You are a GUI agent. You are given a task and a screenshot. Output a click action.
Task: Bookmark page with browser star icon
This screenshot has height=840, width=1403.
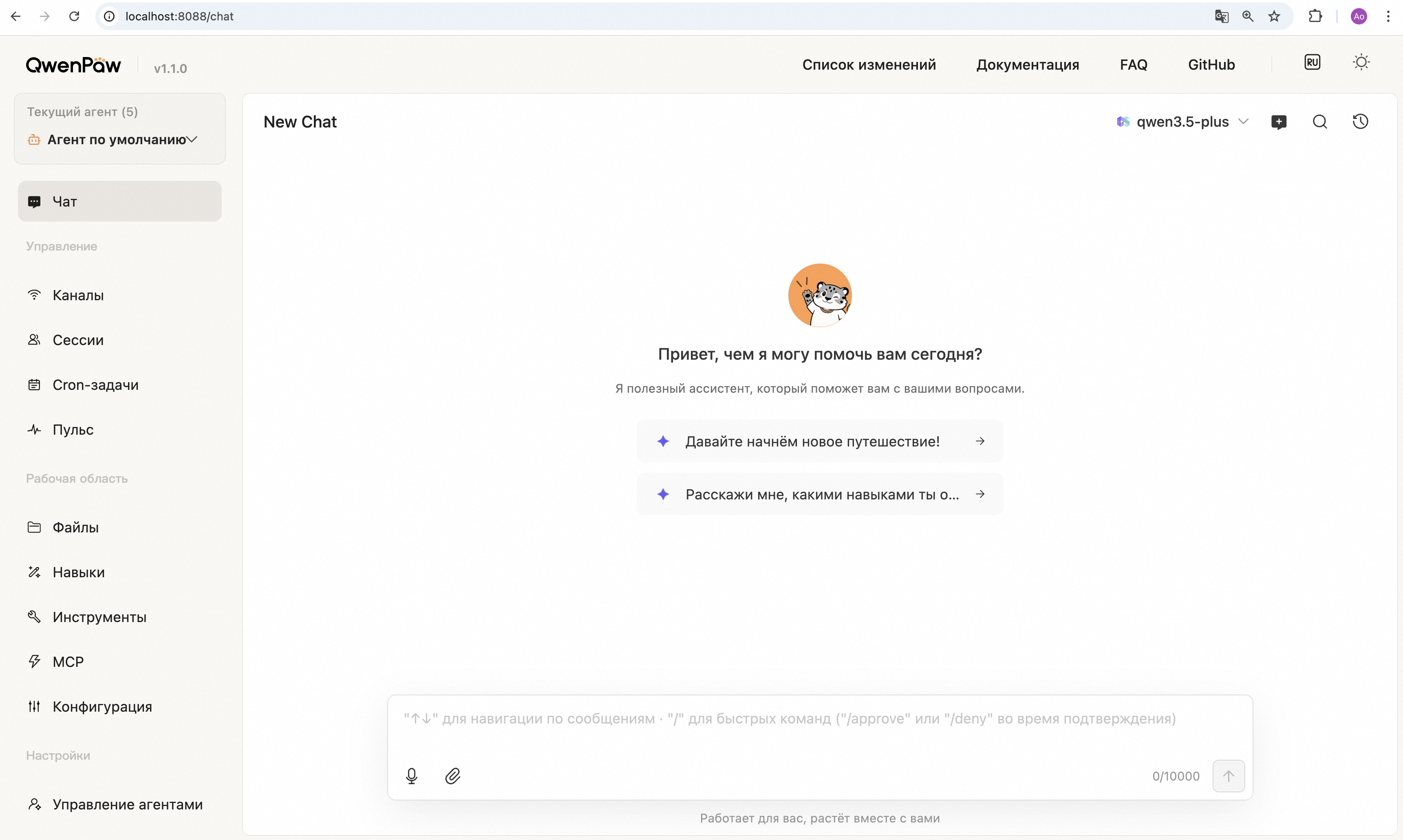(1274, 16)
